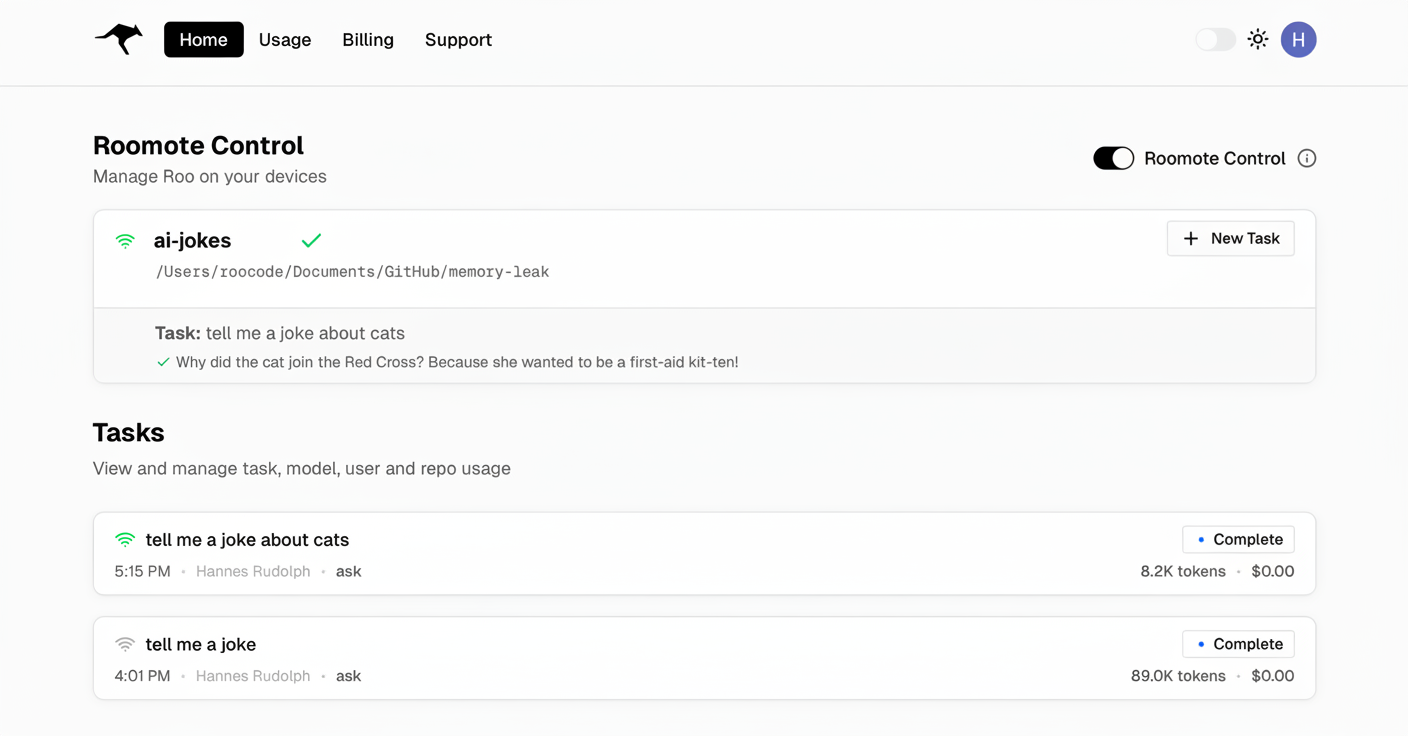Select the Complete status on 'tell me a joke'
1408x736 pixels.
pos(1238,644)
